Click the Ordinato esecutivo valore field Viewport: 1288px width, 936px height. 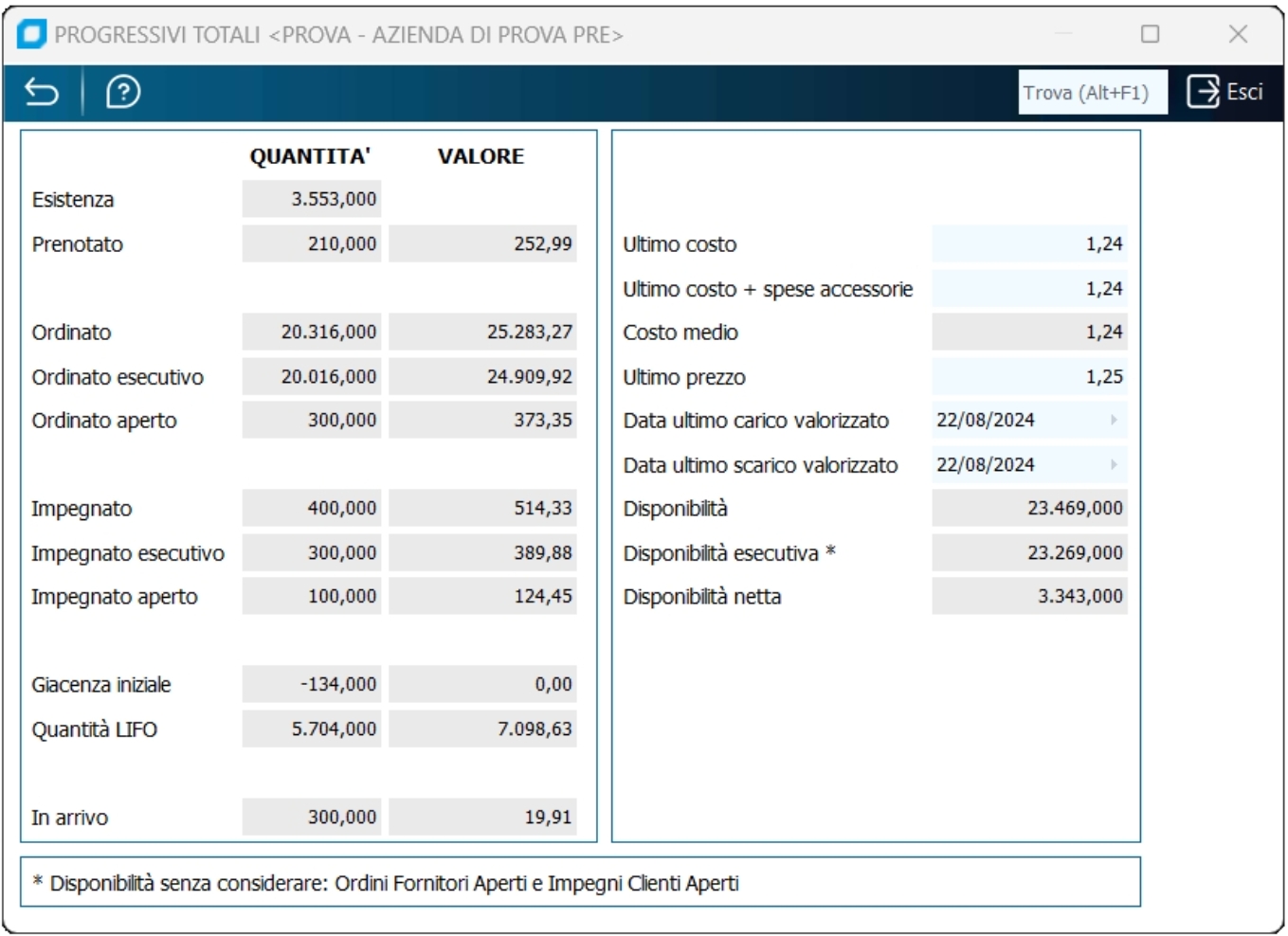pos(482,377)
